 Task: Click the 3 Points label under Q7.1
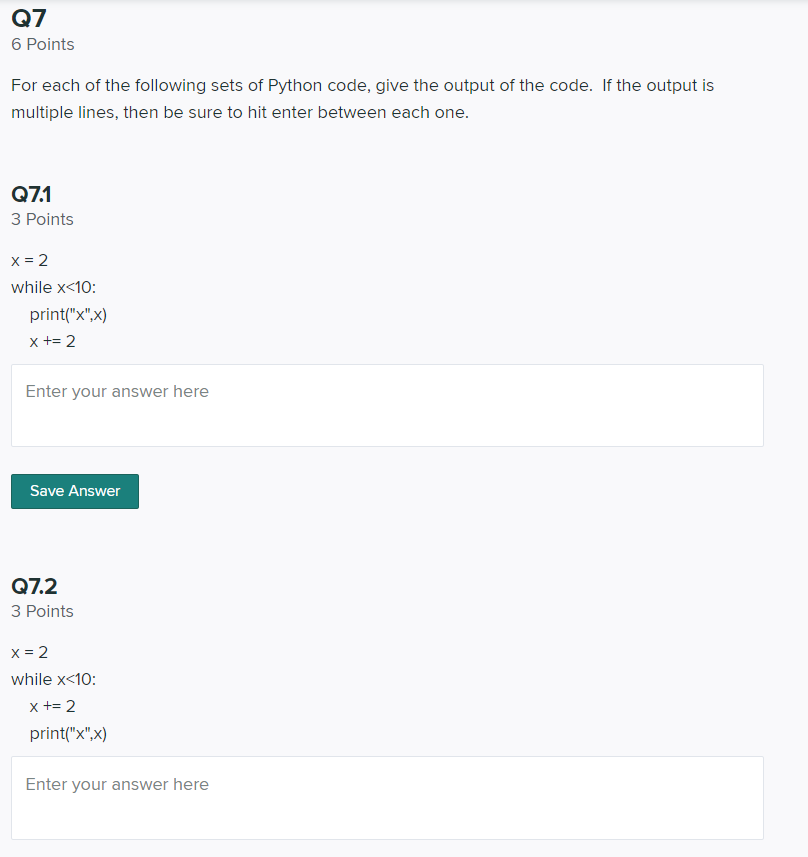coord(42,219)
